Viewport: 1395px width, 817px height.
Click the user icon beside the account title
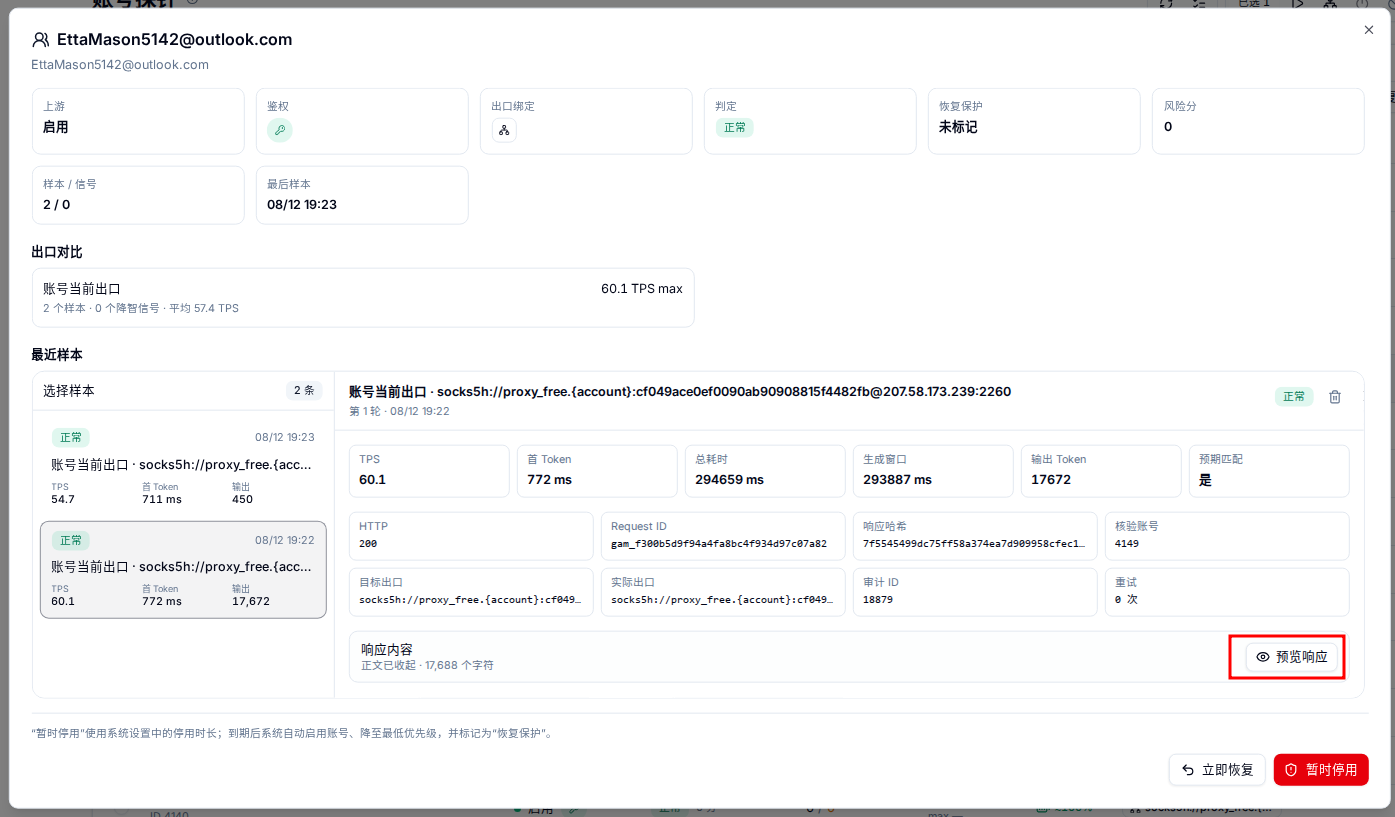coord(41,40)
